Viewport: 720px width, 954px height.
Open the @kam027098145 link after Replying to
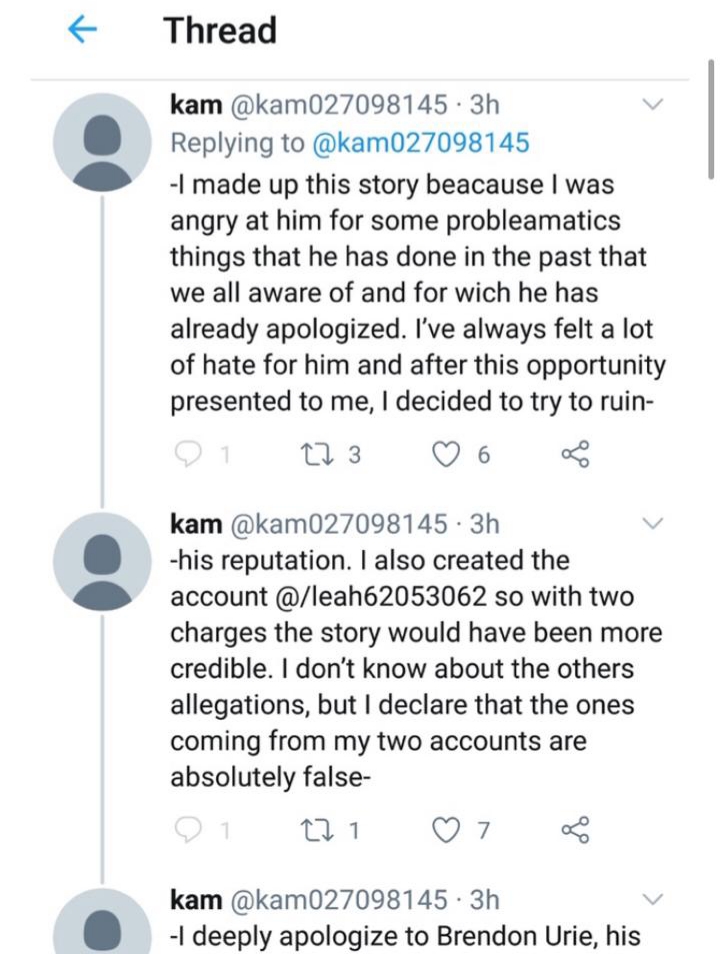coord(421,143)
